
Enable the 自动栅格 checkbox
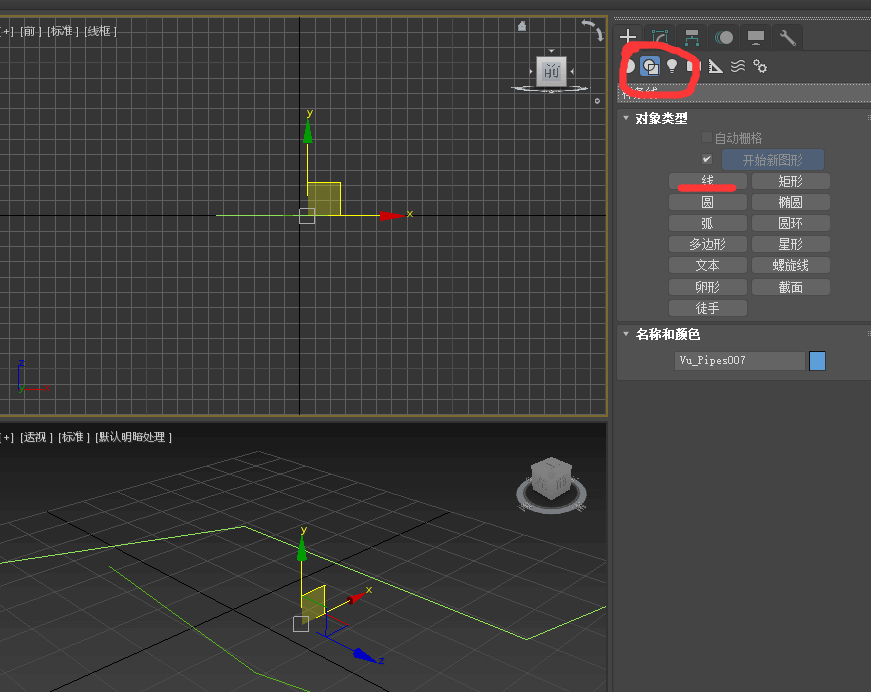click(x=707, y=138)
